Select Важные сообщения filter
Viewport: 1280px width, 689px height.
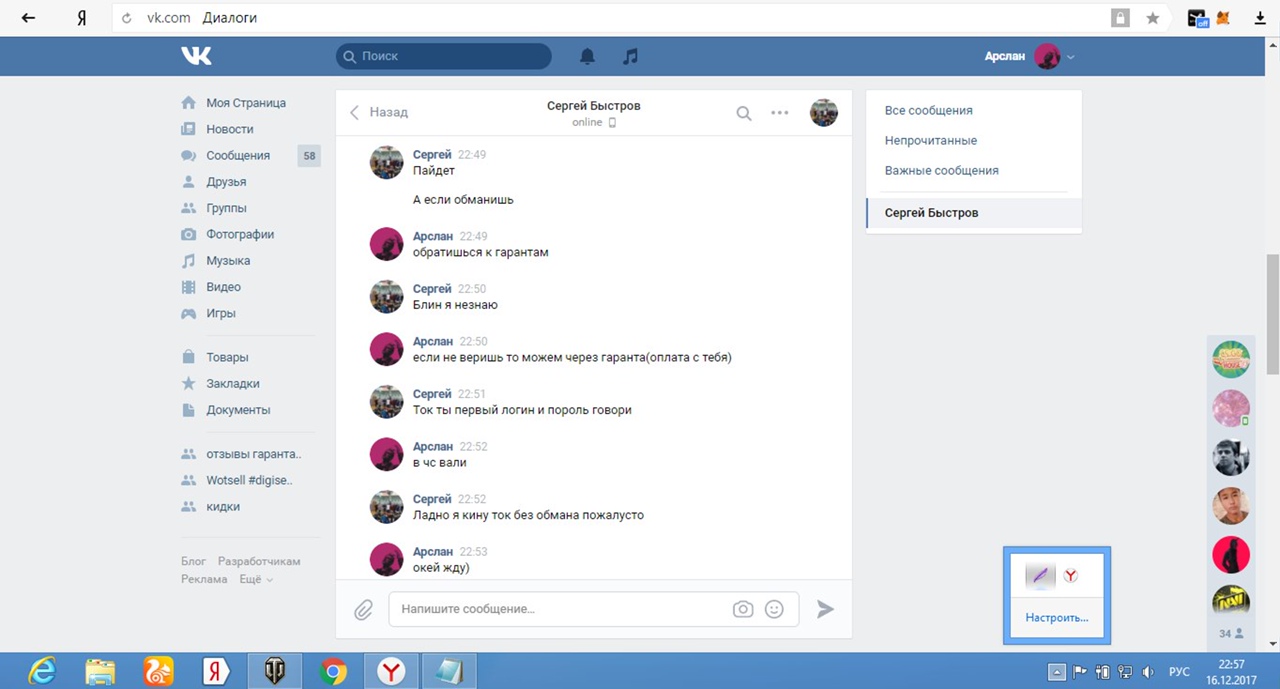941,171
